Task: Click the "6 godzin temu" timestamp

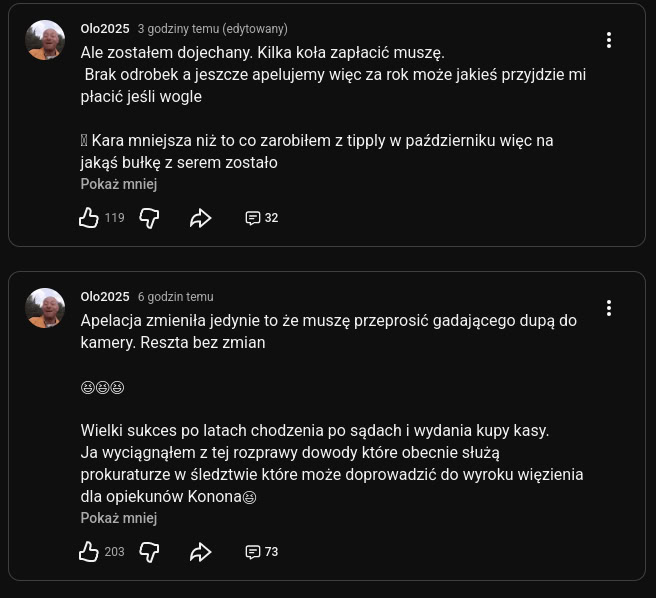Action: coord(175,297)
